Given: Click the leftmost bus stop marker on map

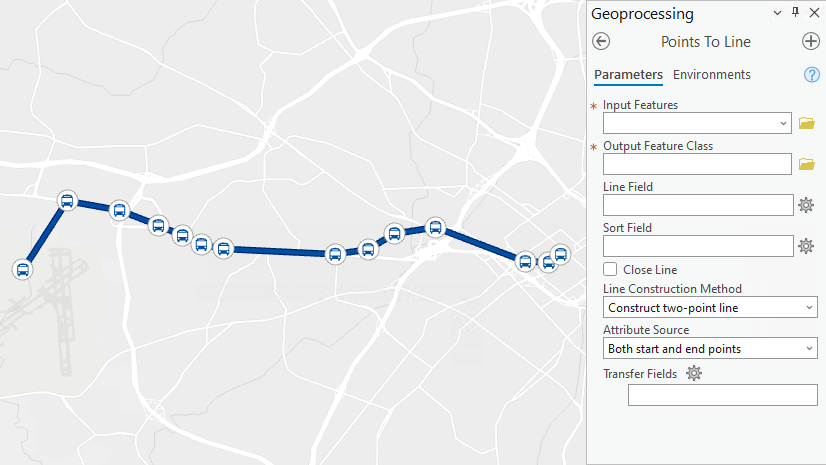Looking at the screenshot, I should click(23, 269).
